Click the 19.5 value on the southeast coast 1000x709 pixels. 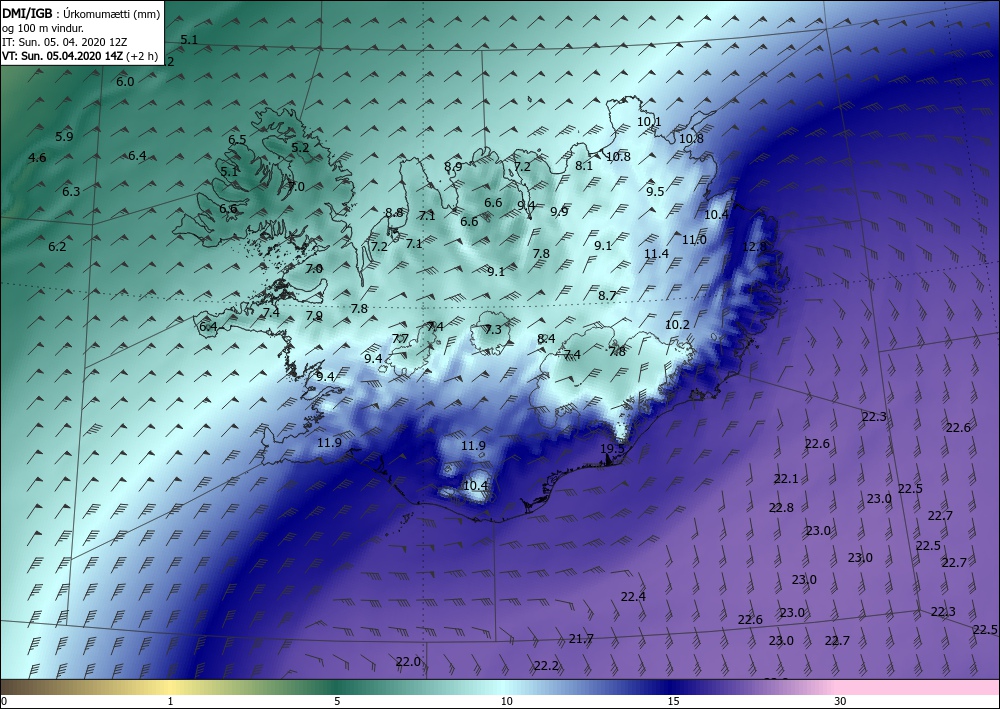612,449
